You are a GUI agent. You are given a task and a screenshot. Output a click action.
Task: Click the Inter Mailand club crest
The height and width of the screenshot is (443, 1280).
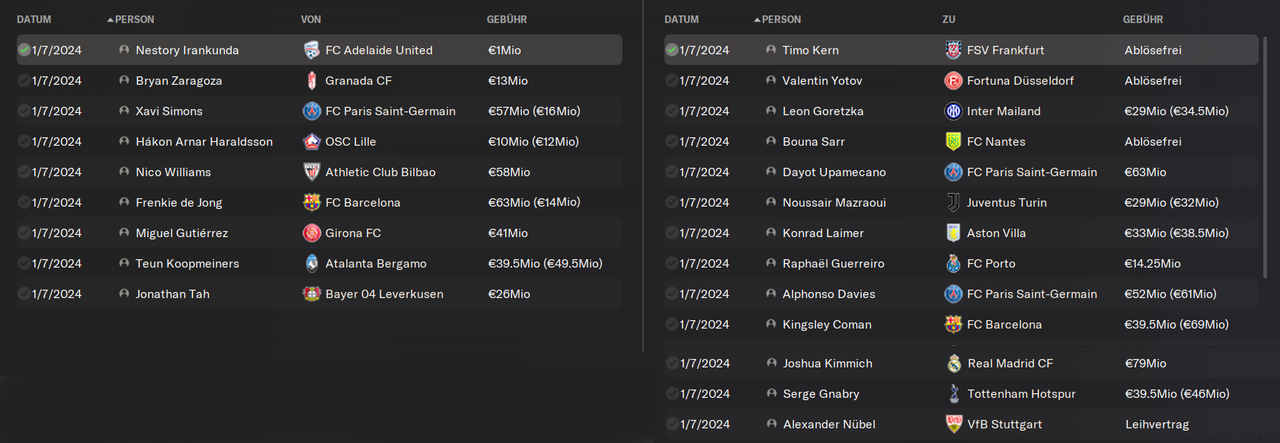[953, 111]
